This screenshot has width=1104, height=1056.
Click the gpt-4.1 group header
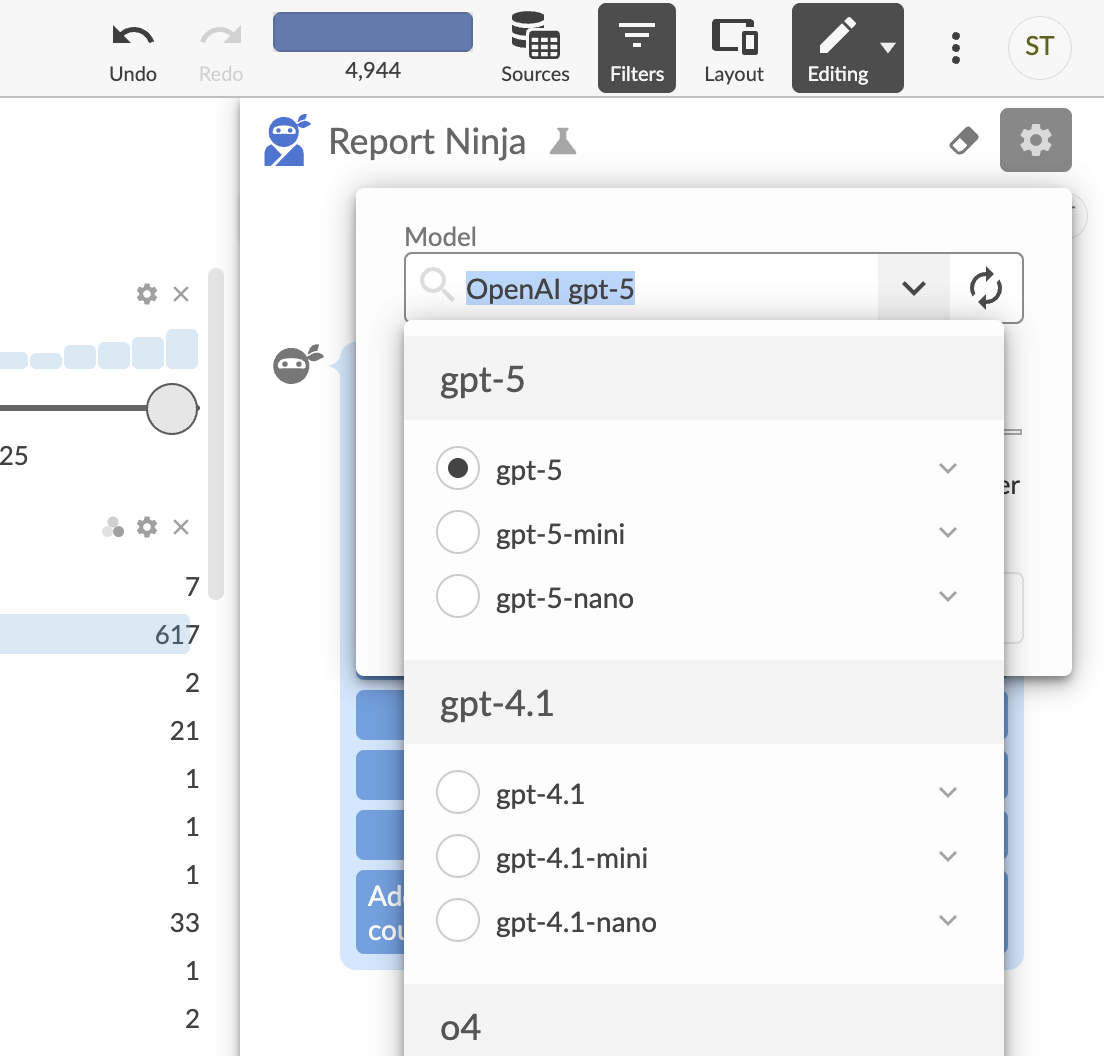point(703,702)
